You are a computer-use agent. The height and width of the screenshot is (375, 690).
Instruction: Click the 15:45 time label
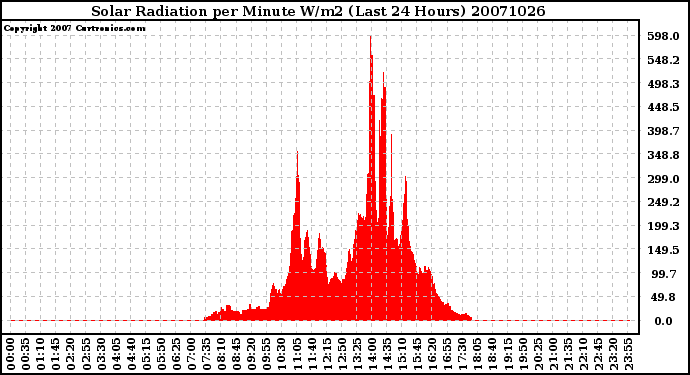tap(417, 354)
